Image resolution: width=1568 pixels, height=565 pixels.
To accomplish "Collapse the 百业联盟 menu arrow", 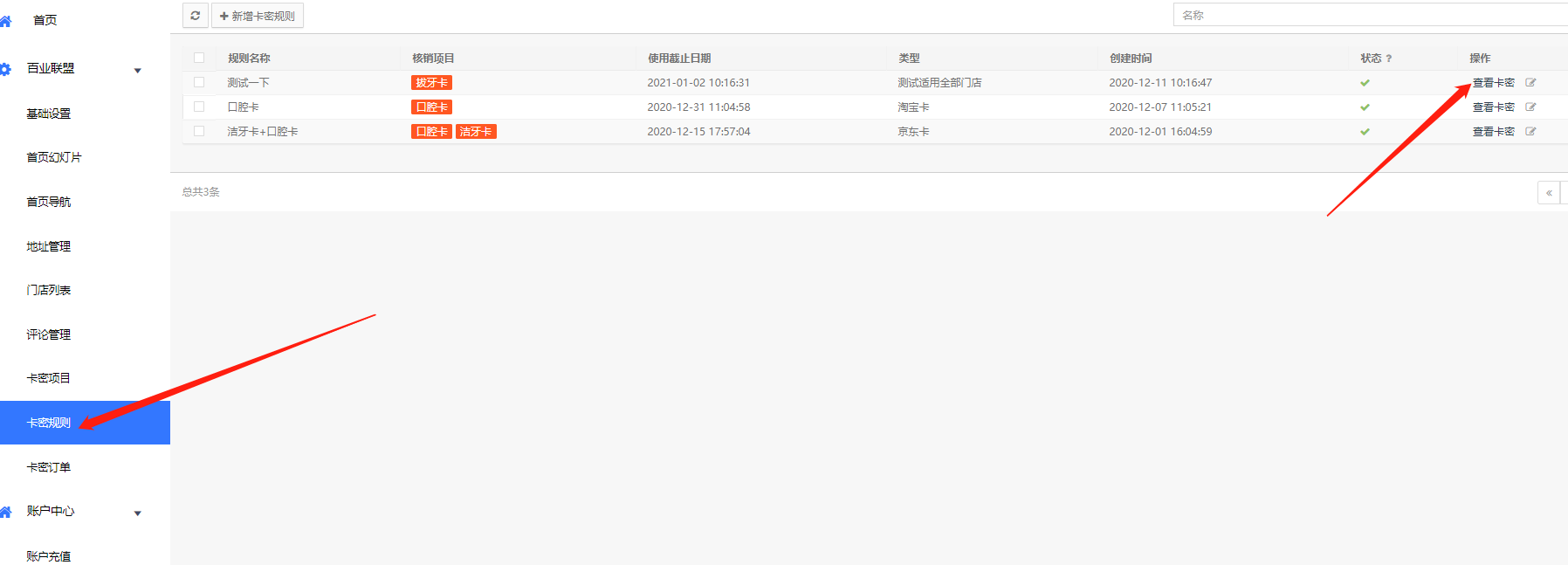I will click(138, 71).
